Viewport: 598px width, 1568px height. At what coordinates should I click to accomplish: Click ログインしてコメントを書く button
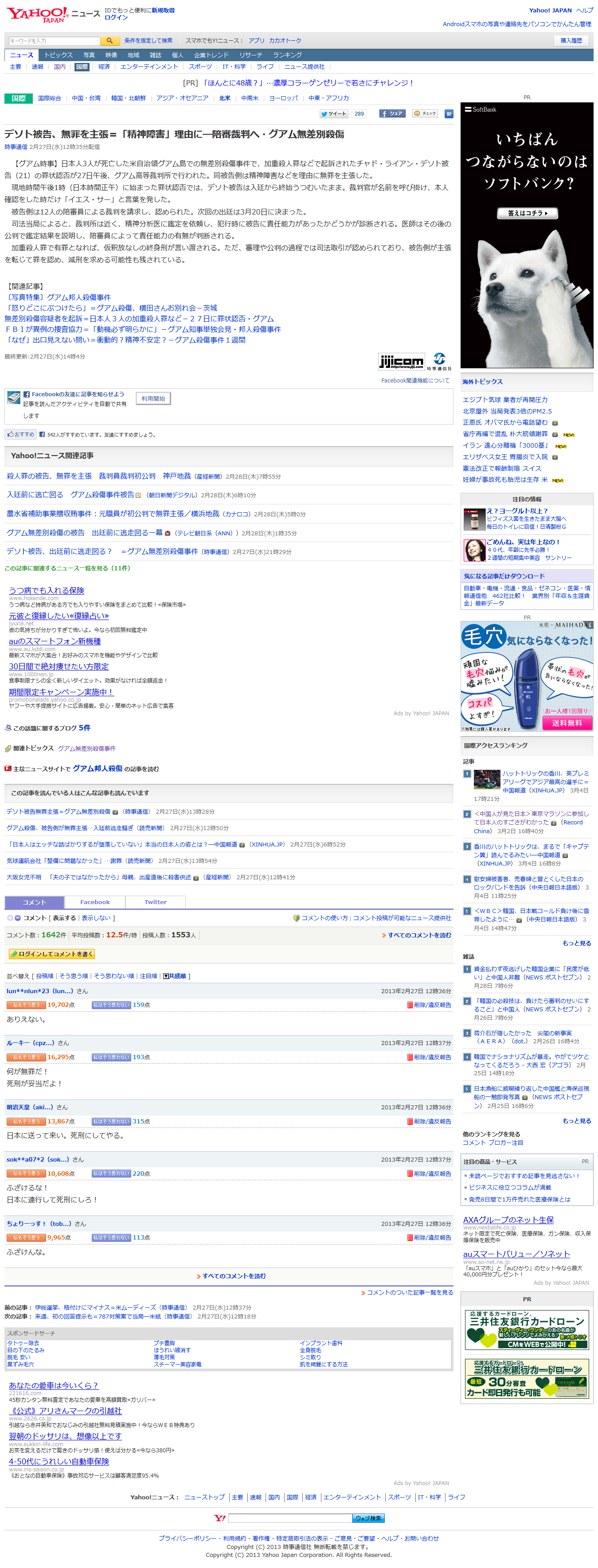[52, 954]
